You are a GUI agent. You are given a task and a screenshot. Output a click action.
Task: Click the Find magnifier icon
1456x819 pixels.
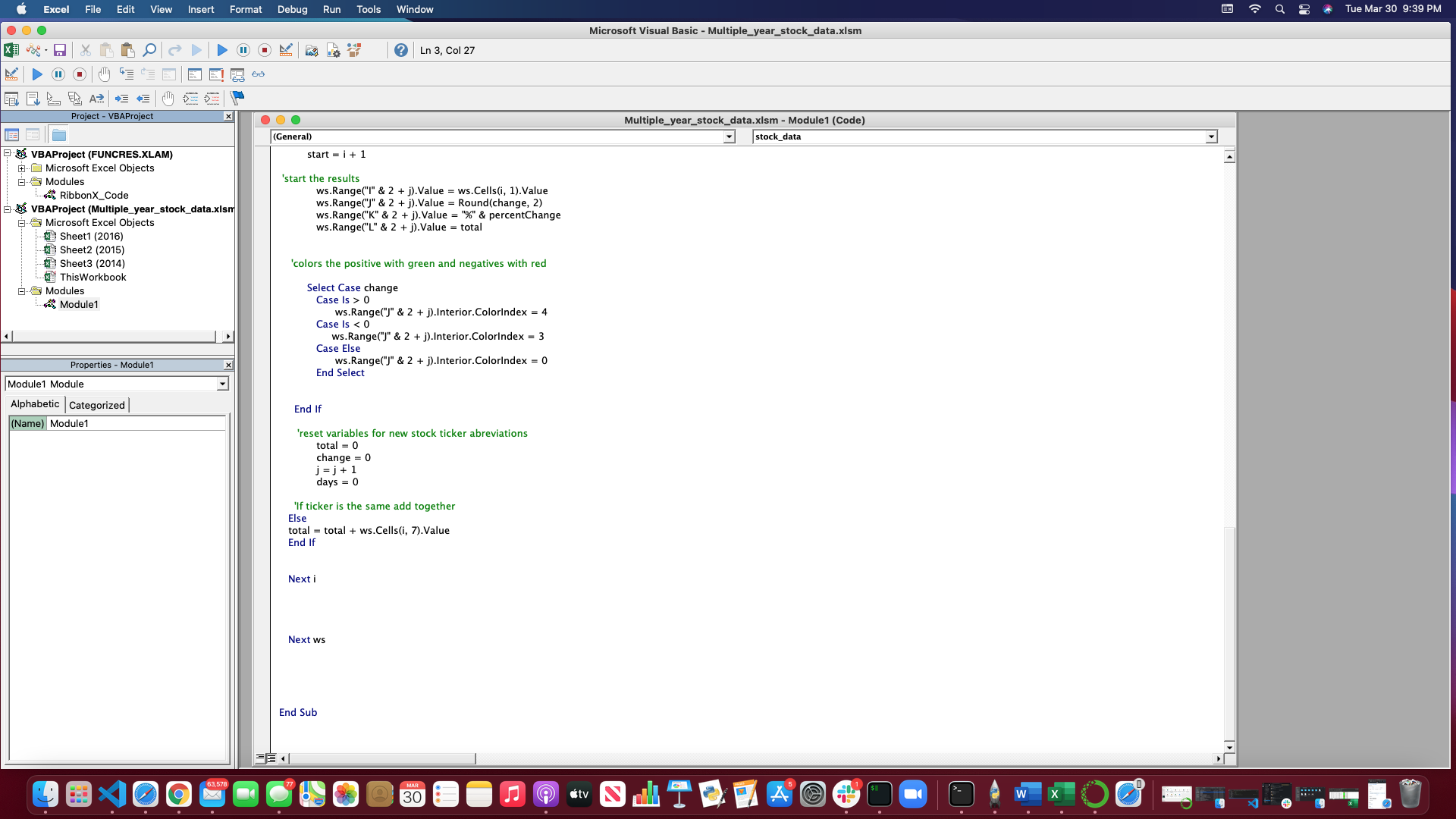click(149, 50)
